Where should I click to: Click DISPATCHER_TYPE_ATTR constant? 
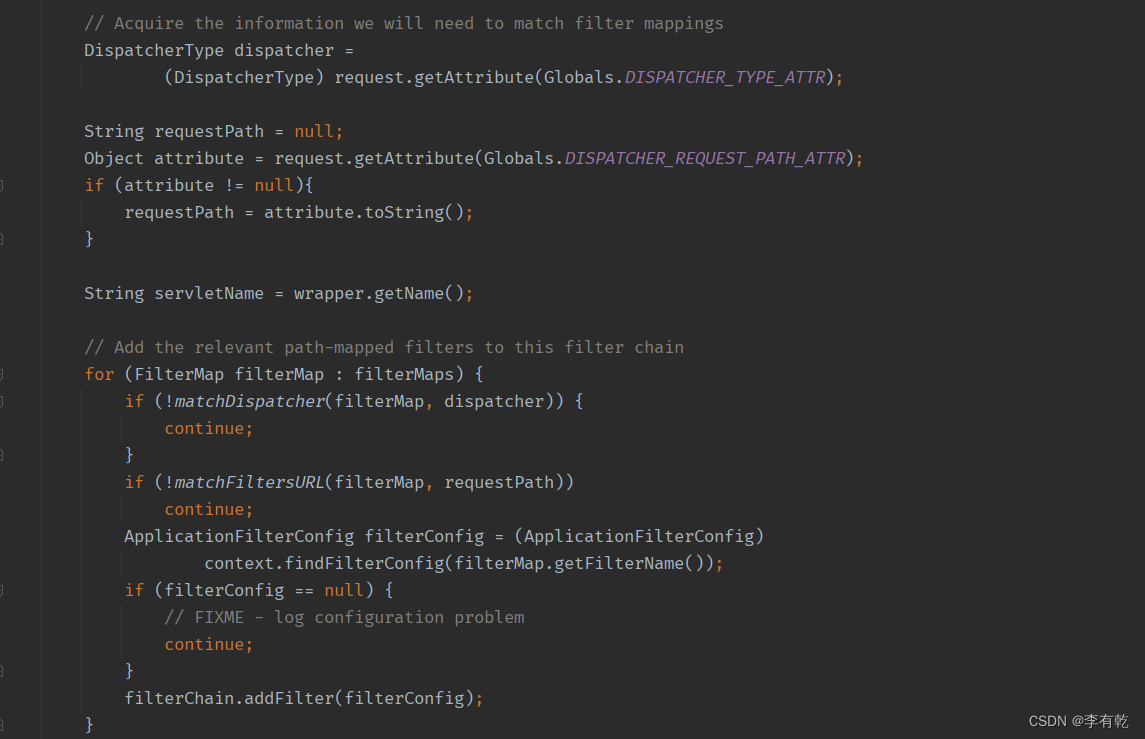tap(725, 77)
